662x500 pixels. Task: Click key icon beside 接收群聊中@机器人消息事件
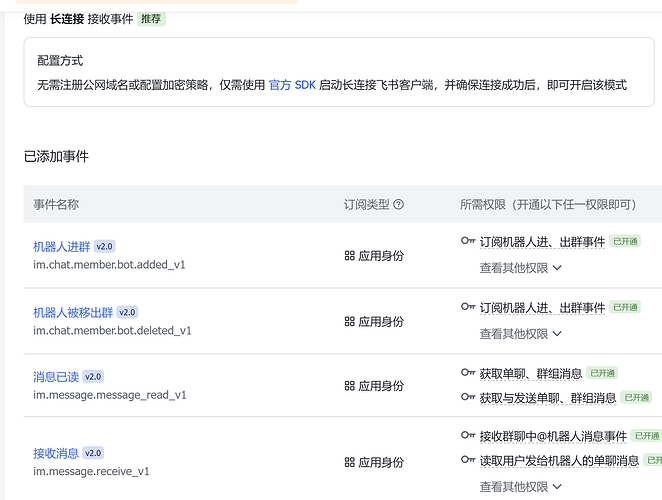click(x=468, y=436)
